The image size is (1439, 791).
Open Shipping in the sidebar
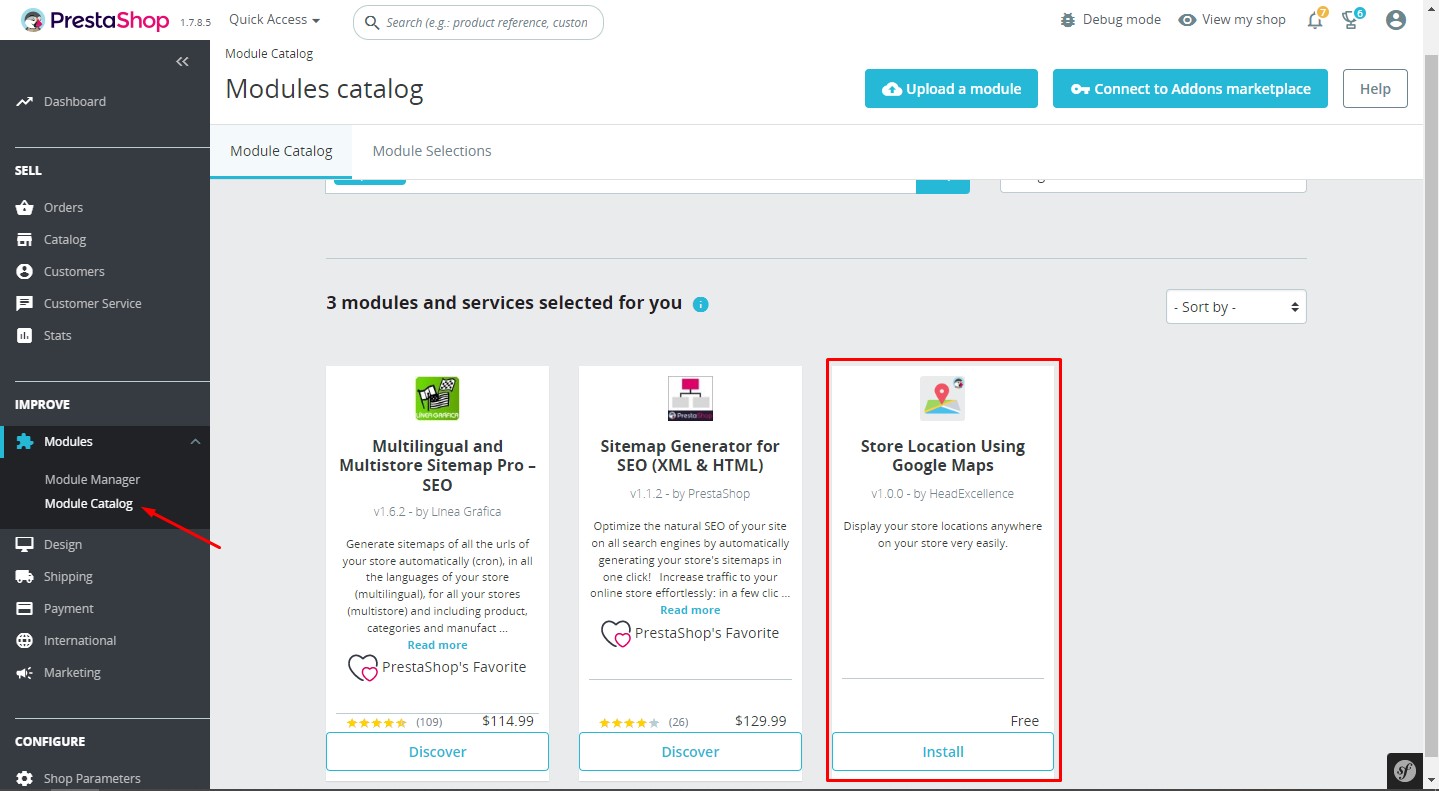pos(68,576)
